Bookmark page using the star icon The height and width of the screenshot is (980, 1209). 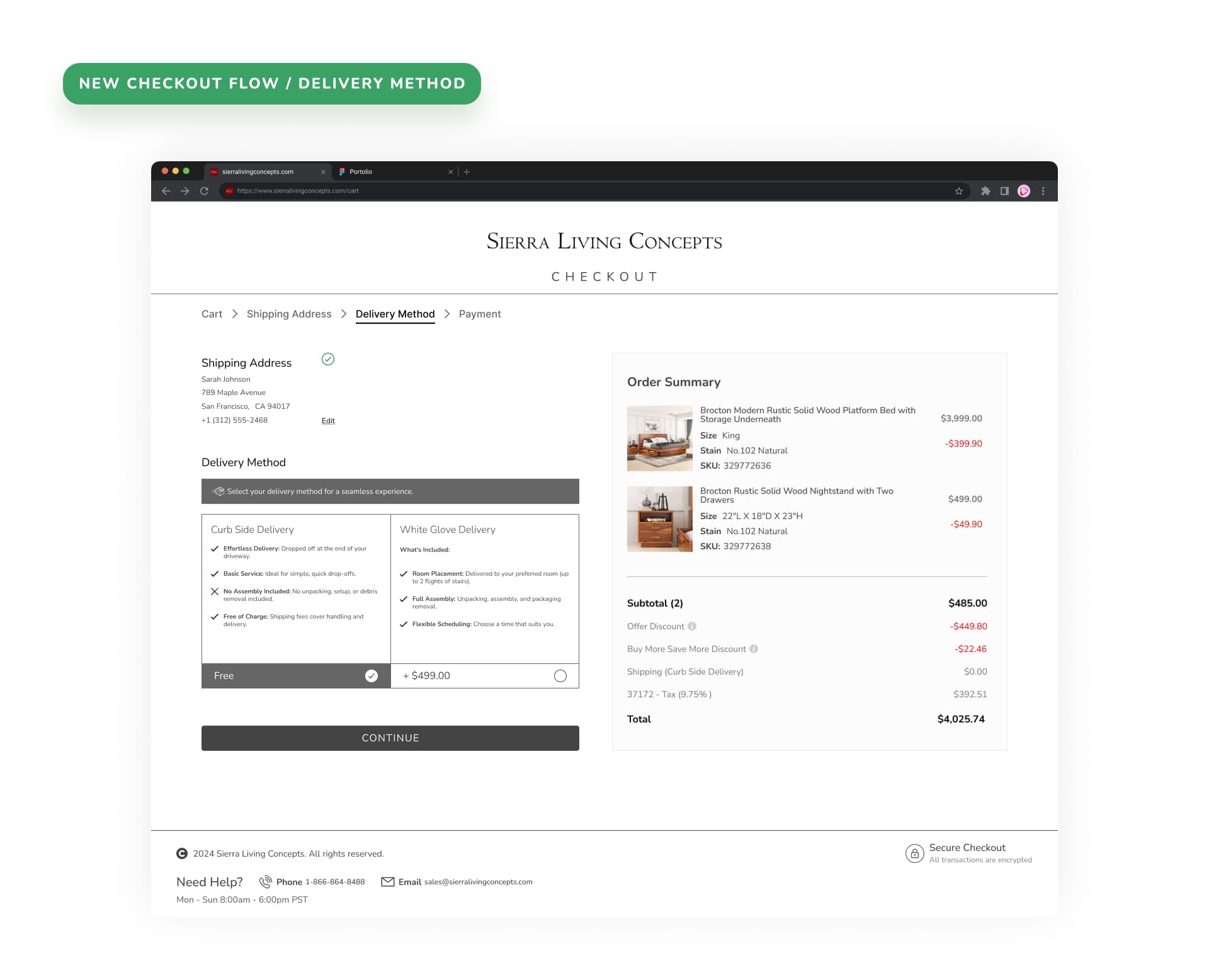point(959,191)
